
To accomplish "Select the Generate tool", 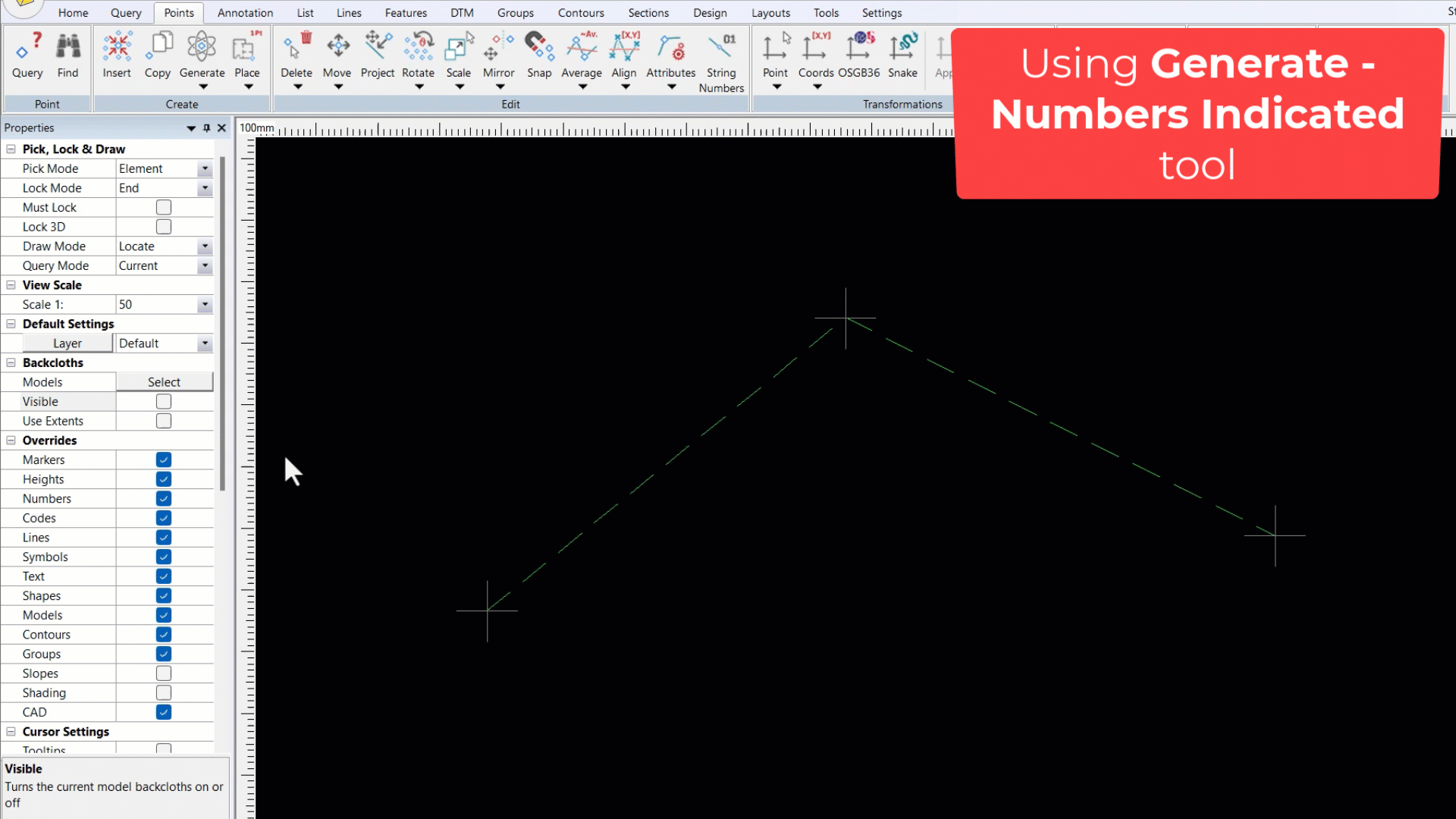I will coord(202,53).
